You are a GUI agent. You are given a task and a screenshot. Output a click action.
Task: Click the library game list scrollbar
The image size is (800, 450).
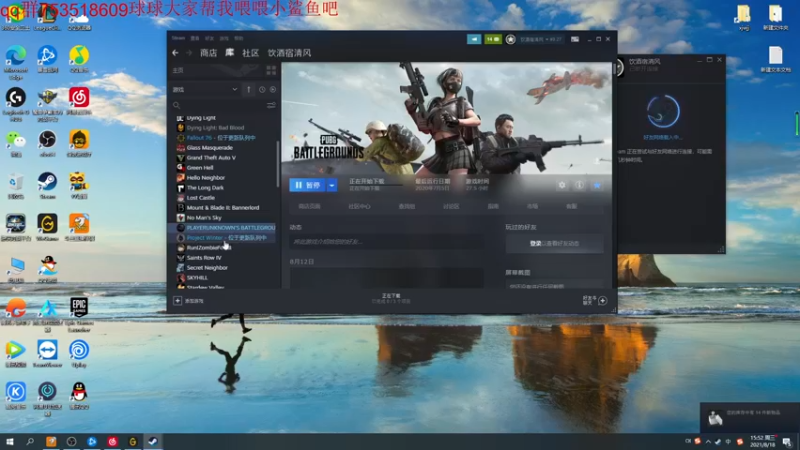[x=278, y=163]
